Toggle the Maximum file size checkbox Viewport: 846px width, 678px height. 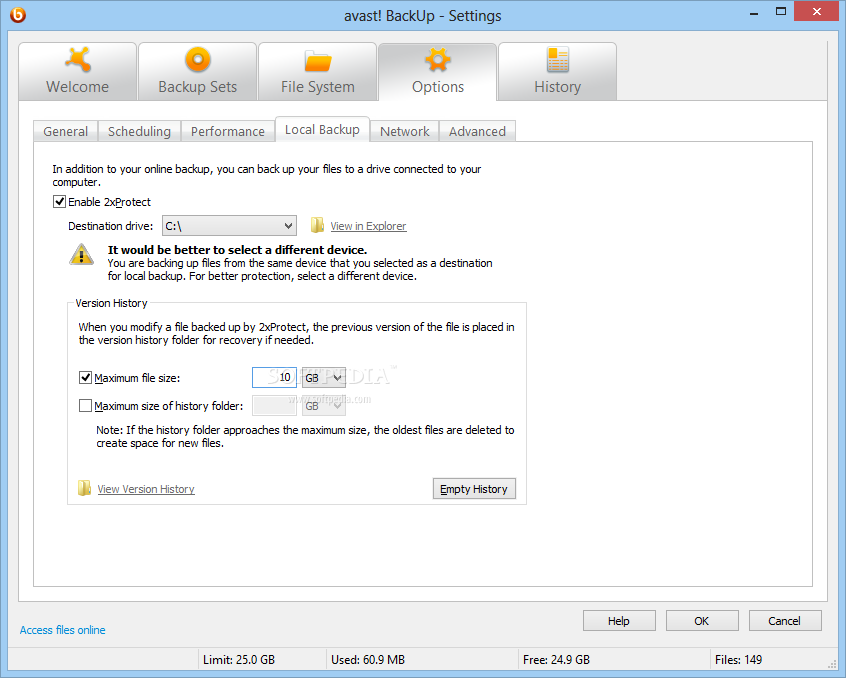pyautogui.click(x=85, y=378)
